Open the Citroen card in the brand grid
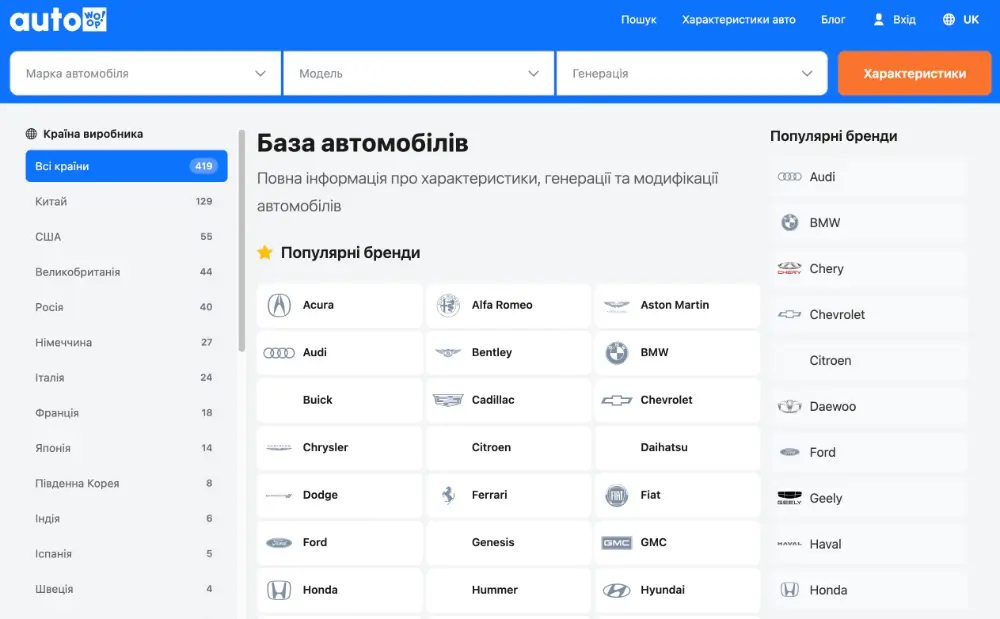Image resolution: width=1000 pixels, height=619 pixels. pyautogui.click(x=508, y=448)
